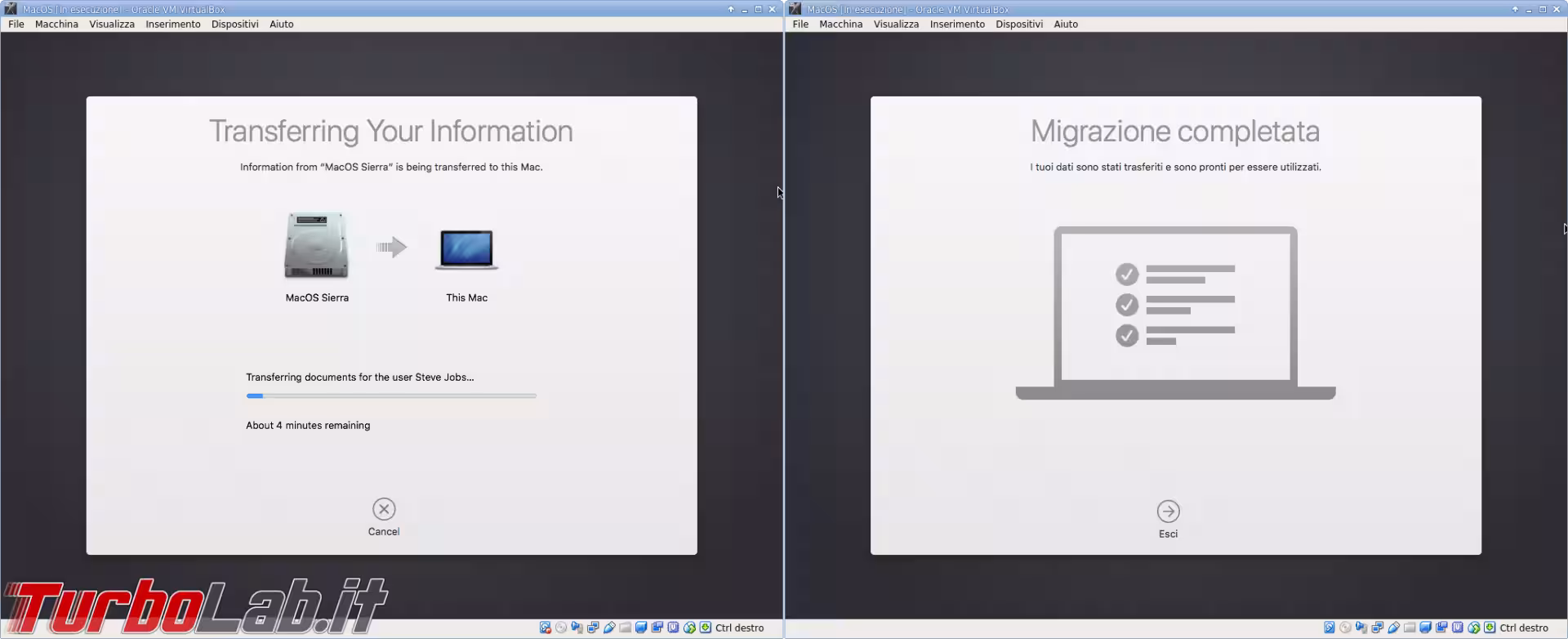Click audio icon in Migrazione completata window status bar
This screenshot has width=1568, height=639.
[1361, 628]
